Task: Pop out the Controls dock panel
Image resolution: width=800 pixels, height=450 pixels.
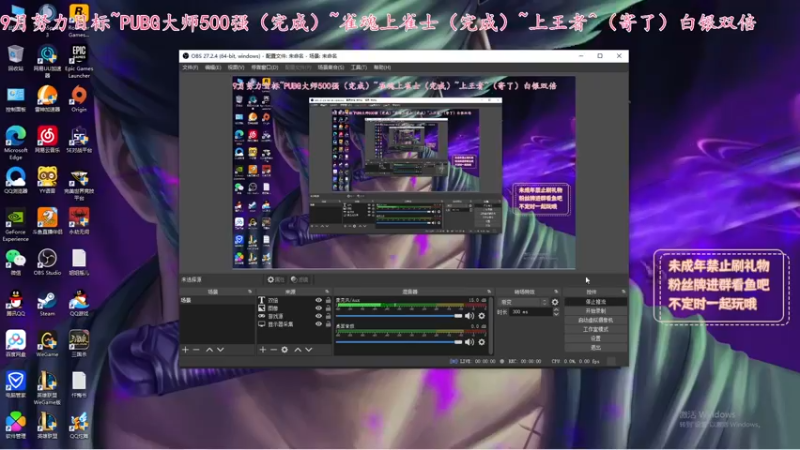Action: coord(623,291)
